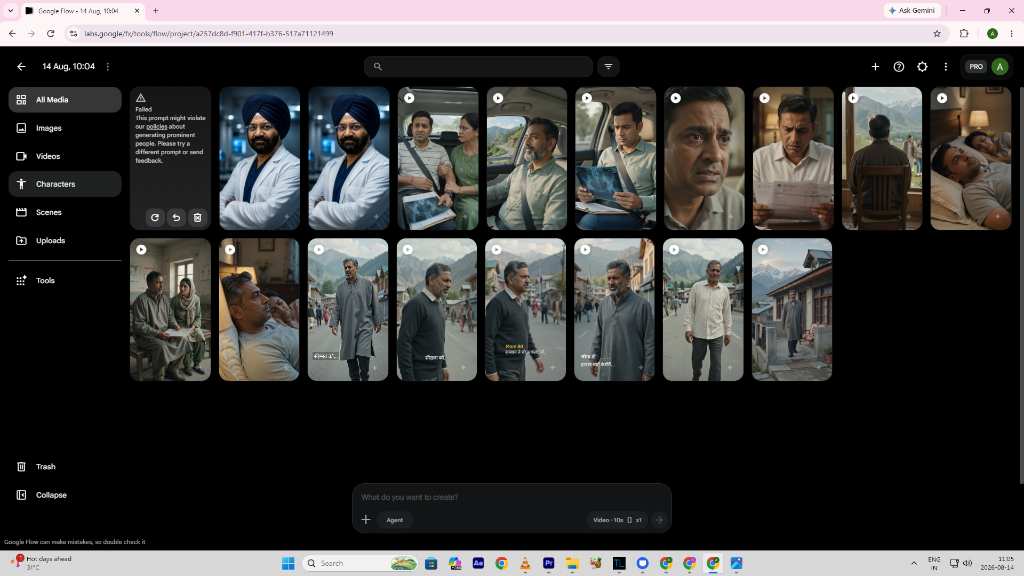Open the top-right vertical dots menu
Image resolution: width=1024 pixels, height=576 pixels.
coord(946,67)
